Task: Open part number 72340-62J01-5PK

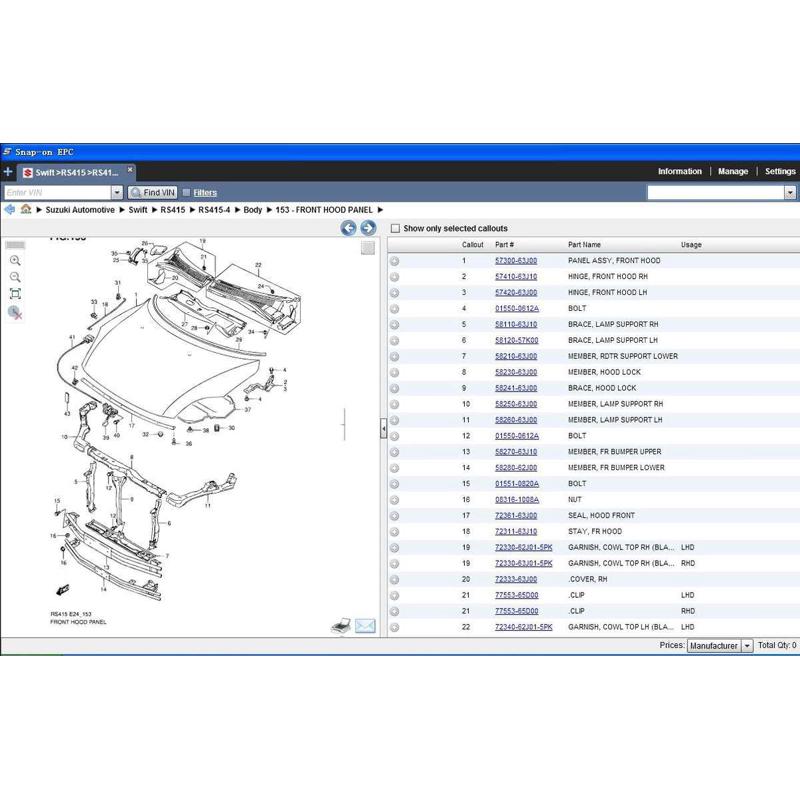Action: click(523, 627)
